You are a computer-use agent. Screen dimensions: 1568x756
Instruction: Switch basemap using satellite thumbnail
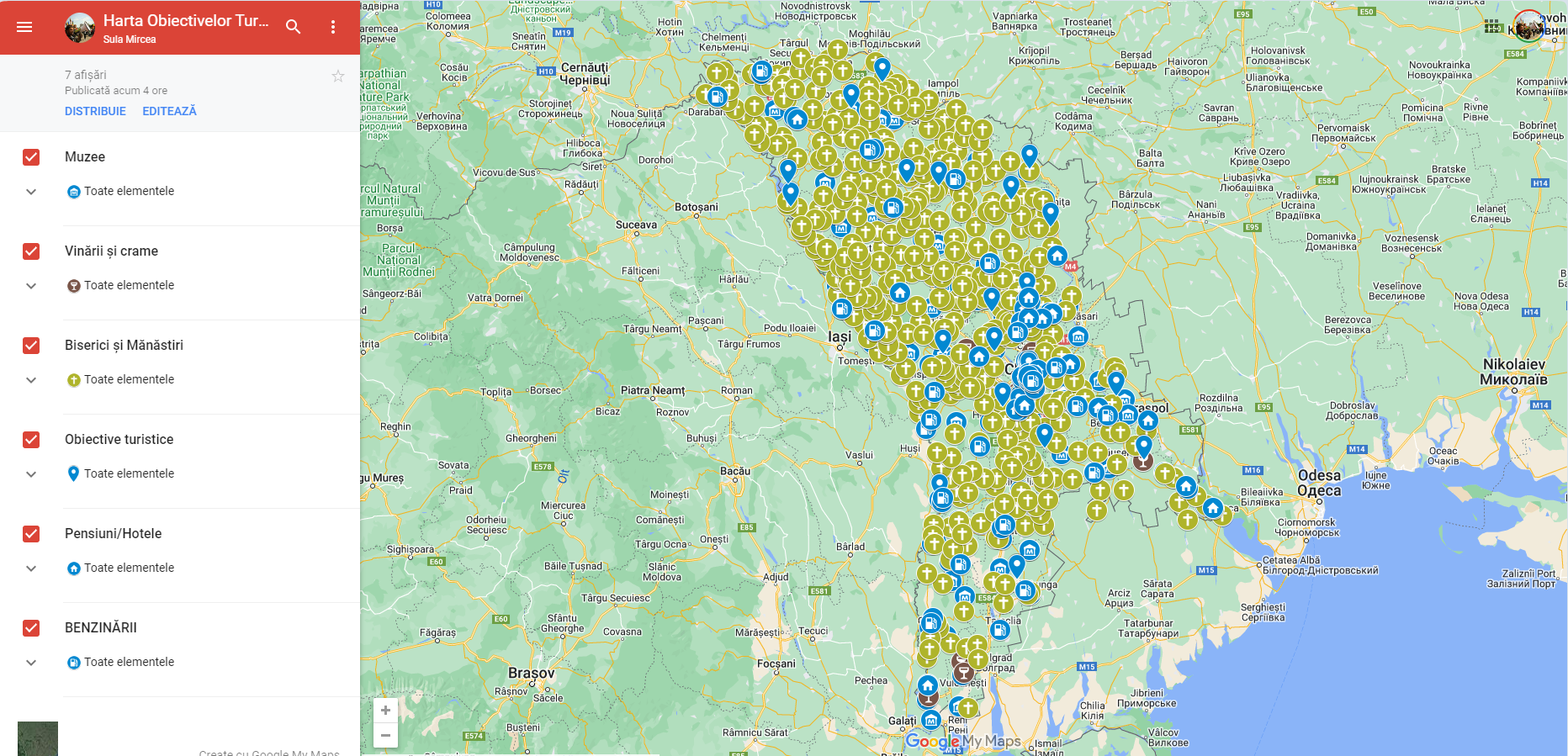(x=38, y=738)
